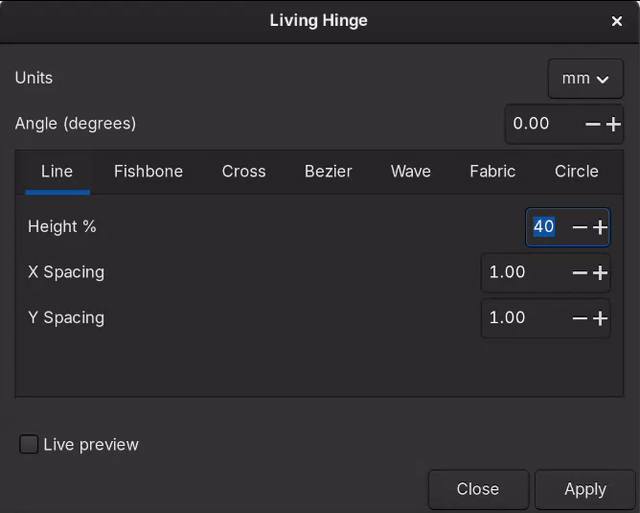Click the Apply button

585,489
